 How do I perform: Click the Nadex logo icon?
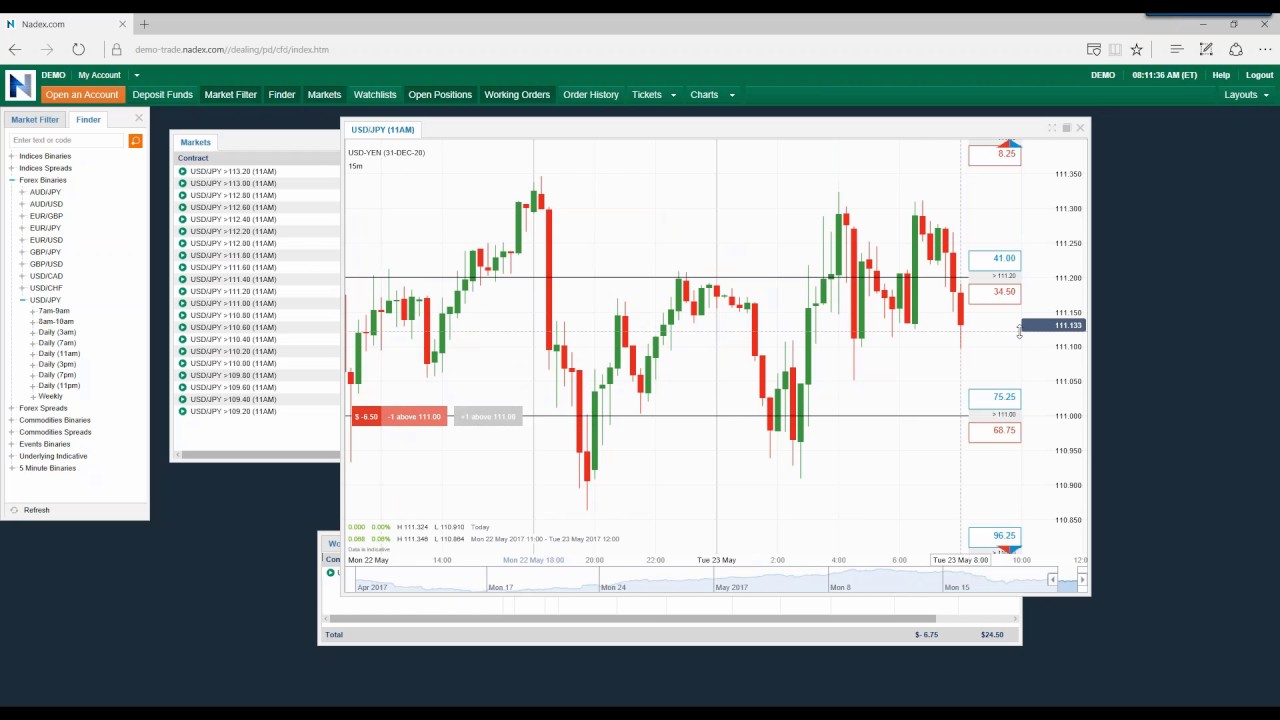[20, 85]
